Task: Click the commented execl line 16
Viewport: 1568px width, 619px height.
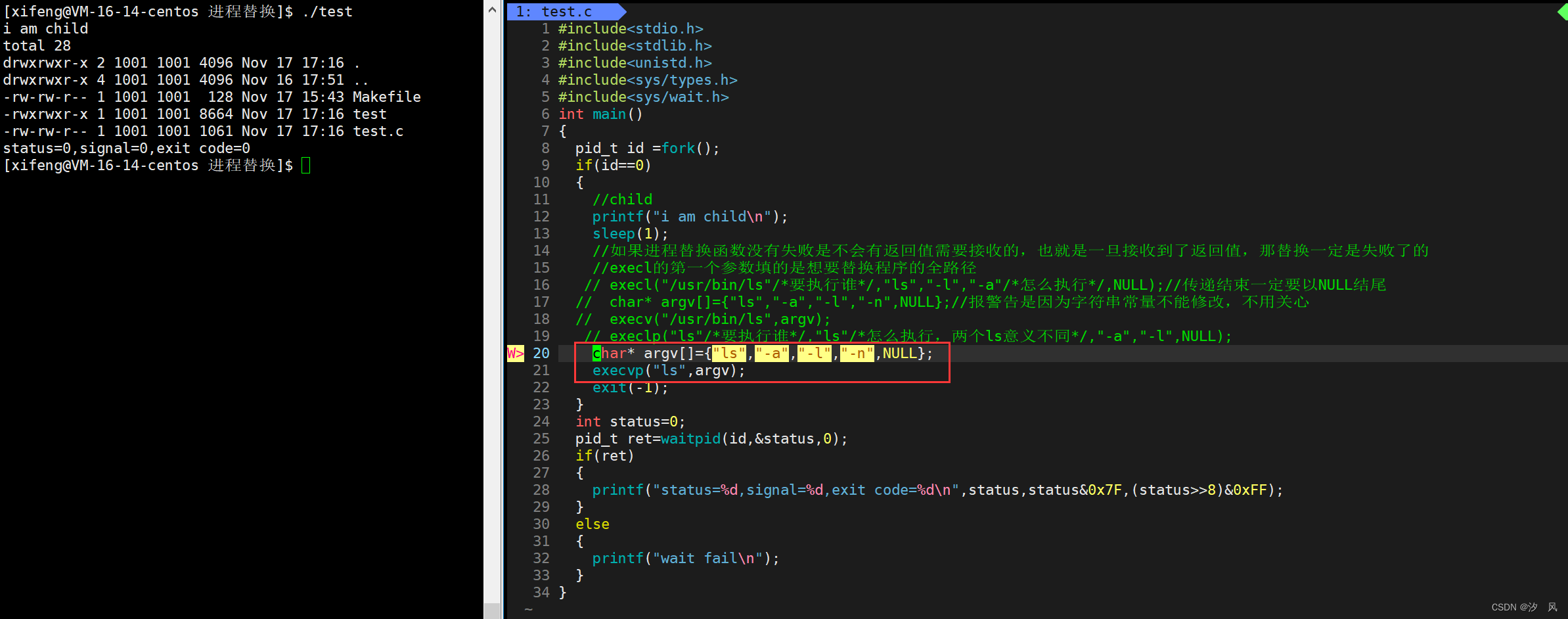Action: pos(985,285)
